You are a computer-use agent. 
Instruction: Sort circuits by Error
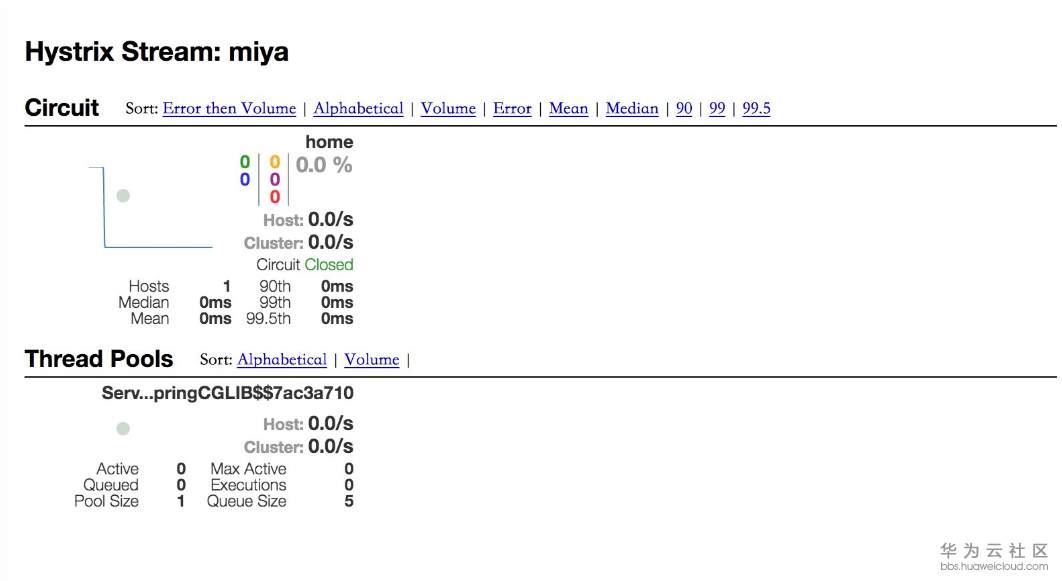tap(512, 108)
